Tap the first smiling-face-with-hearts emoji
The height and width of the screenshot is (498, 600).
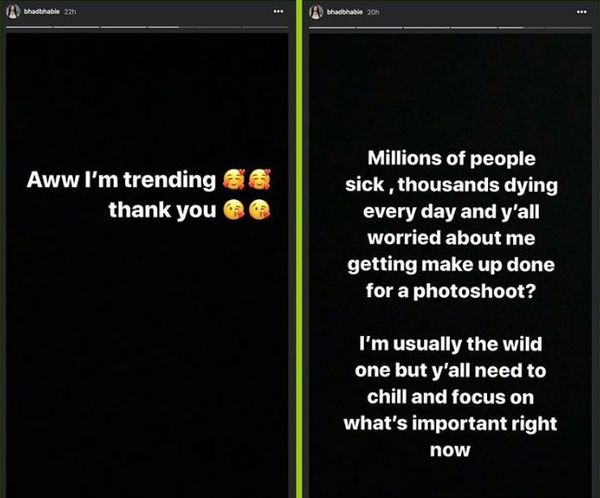tap(234, 179)
